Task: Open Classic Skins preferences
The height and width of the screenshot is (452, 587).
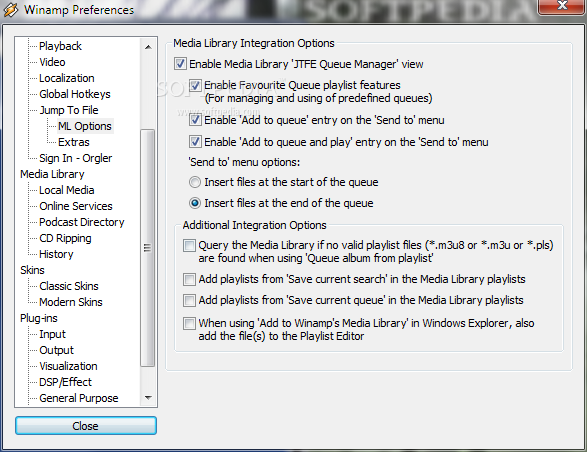Action: (x=69, y=286)
